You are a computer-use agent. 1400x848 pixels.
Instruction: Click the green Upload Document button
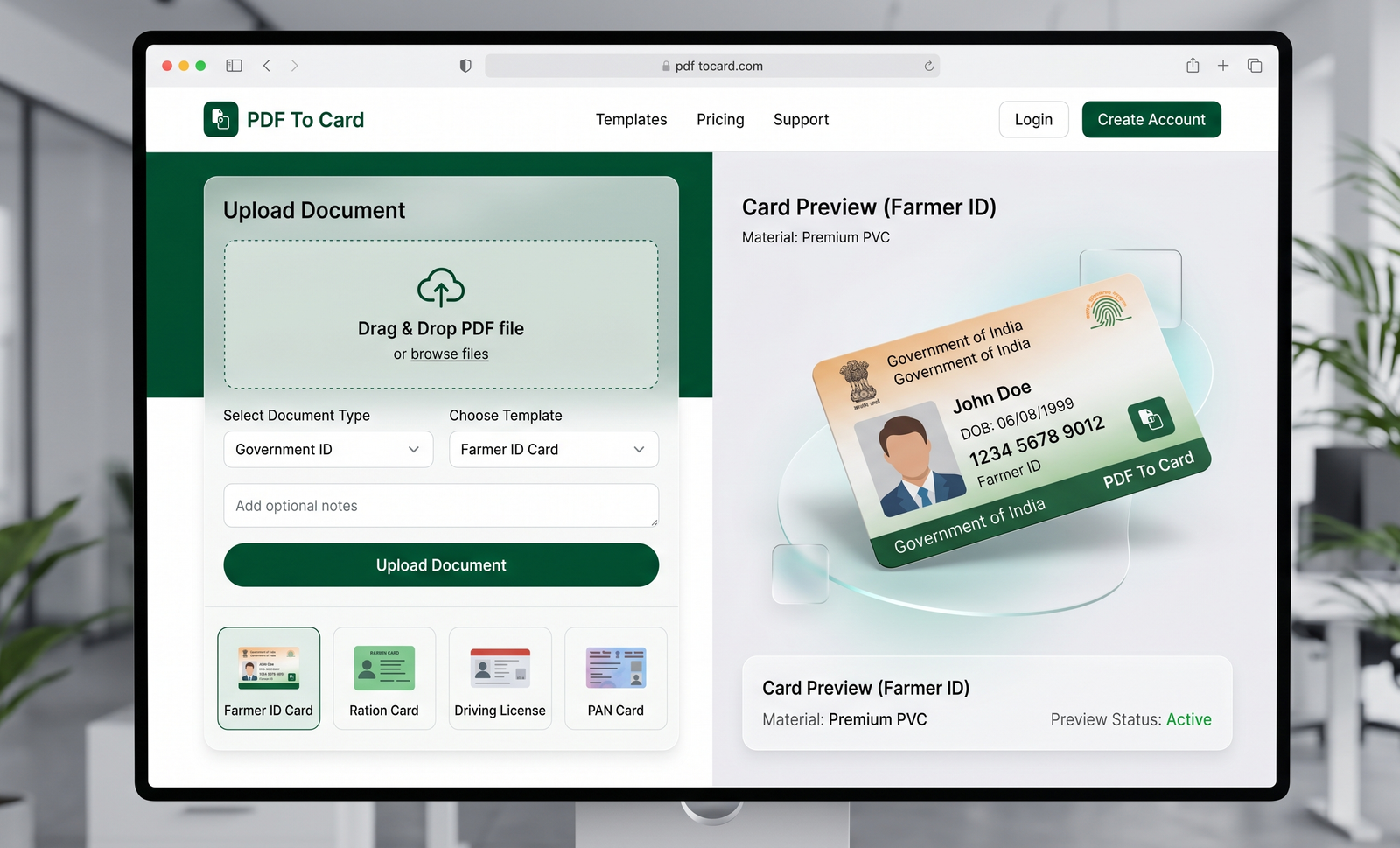(x=441, y=565)
